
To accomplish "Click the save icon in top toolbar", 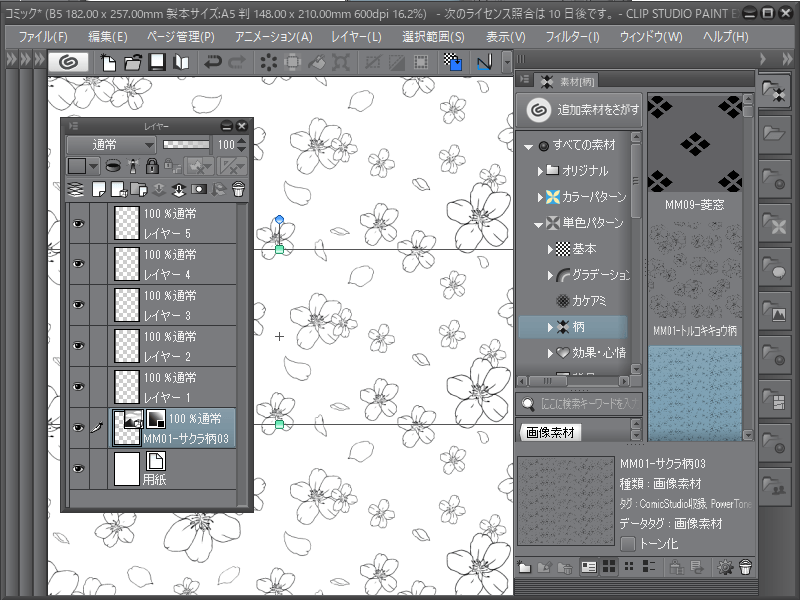I will pyautogui.click(x=157, y=62).
